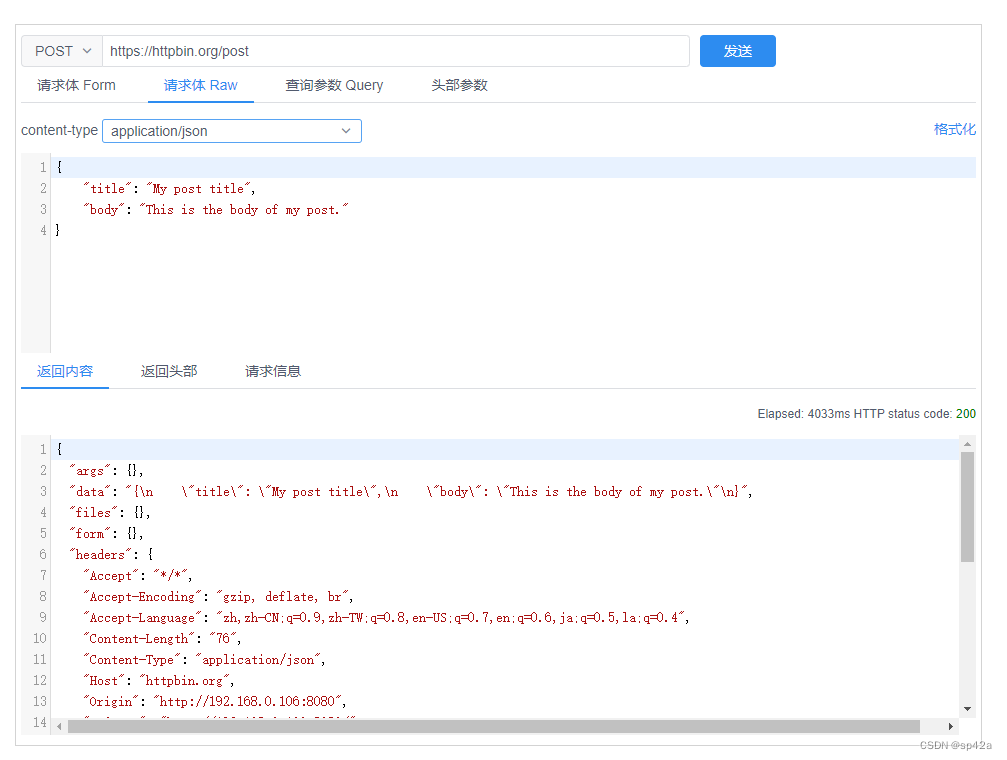Click the opening brace on request line 1
The height and width of the screenshot is (760, 1007).
[x=59, y=168]
